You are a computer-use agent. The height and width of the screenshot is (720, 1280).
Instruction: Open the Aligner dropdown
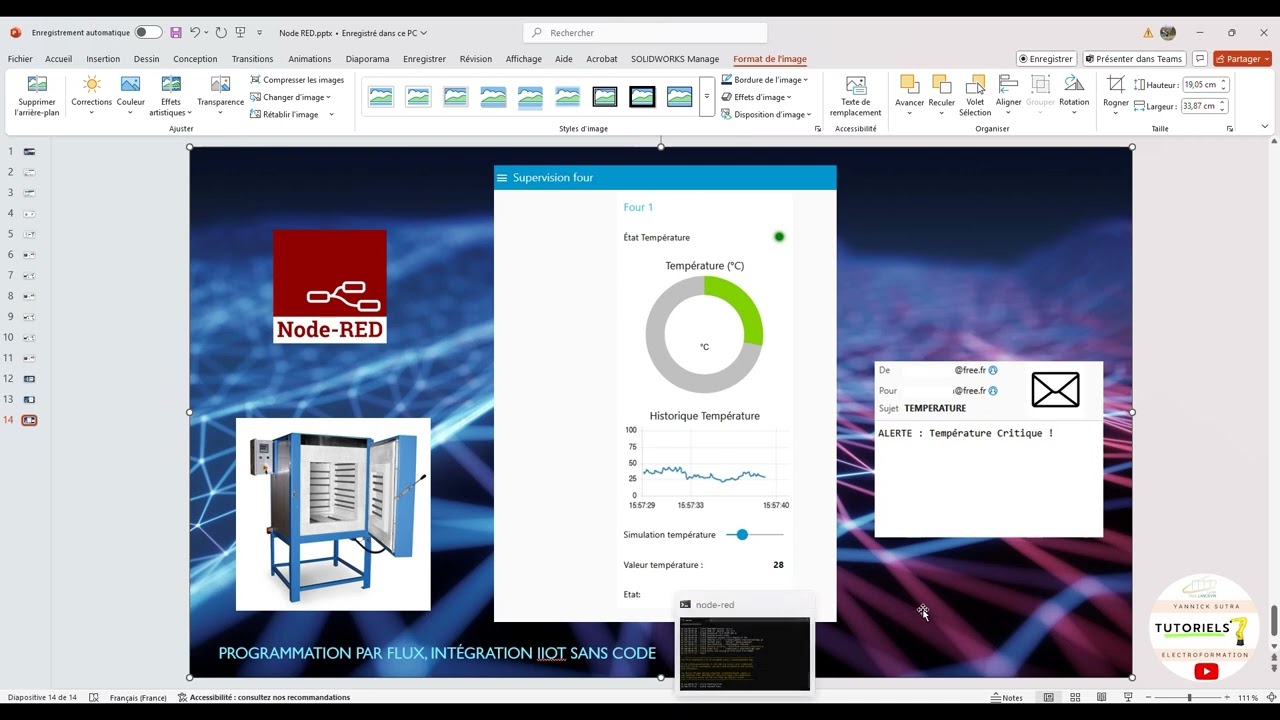tap(1009, 96)
